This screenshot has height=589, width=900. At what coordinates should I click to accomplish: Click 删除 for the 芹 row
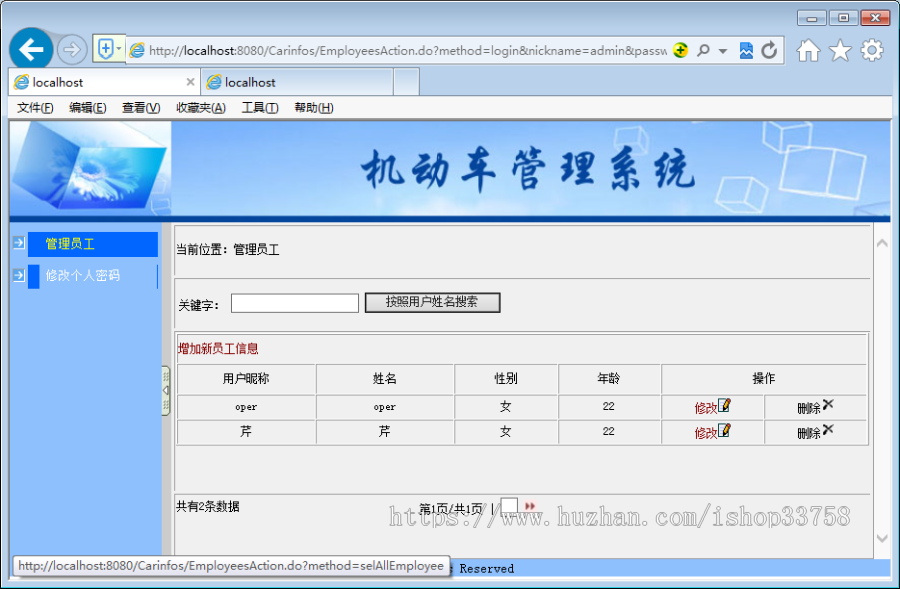tap(808, 433)
